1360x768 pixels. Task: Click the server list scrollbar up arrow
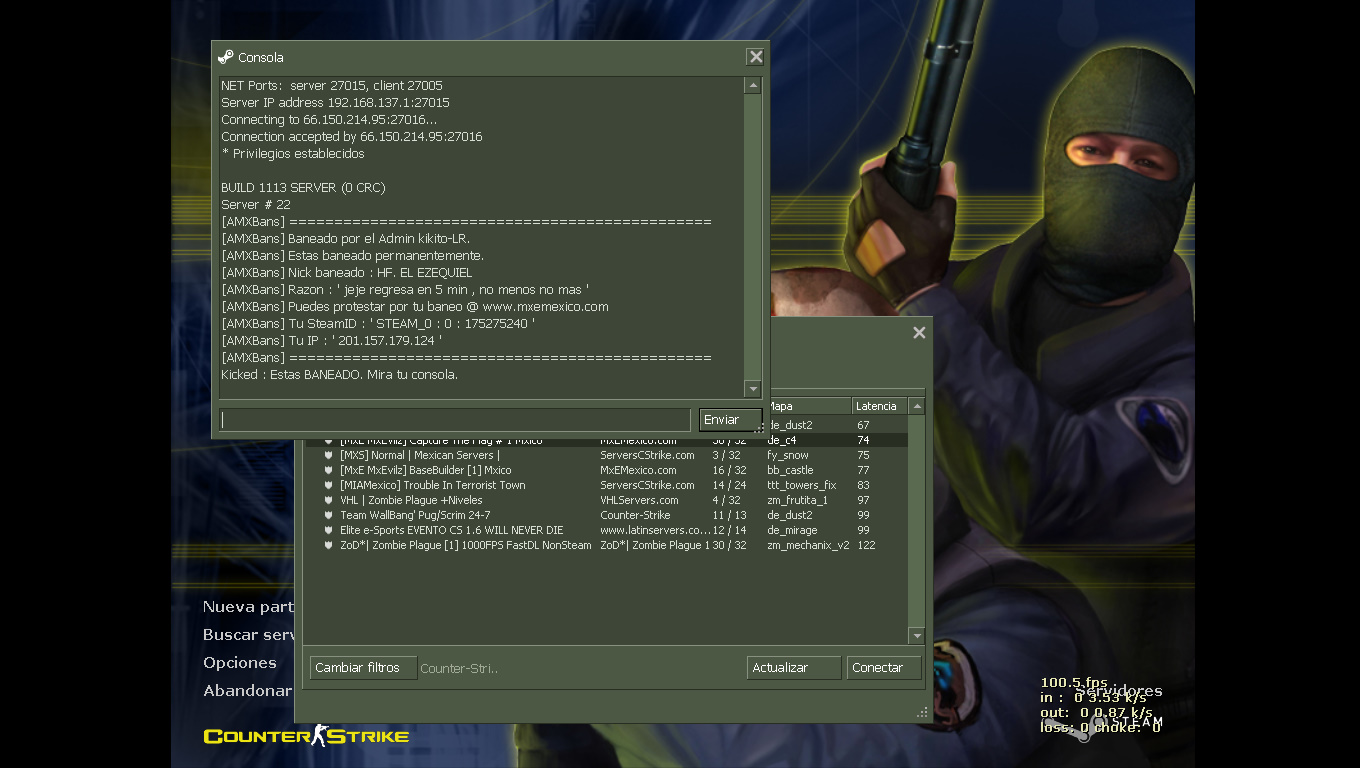coord(917,406)
